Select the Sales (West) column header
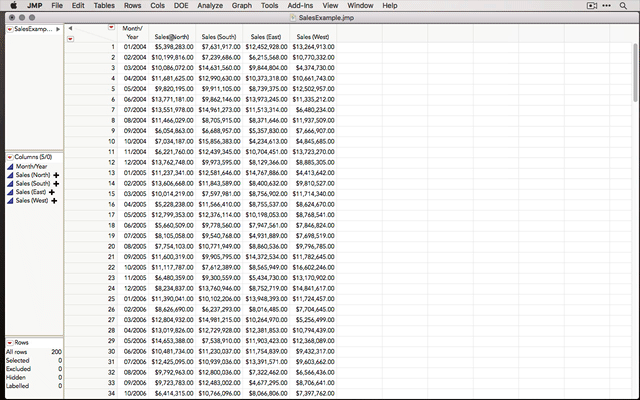This screenshot has height=400, width=640. [x=313, y=36]
